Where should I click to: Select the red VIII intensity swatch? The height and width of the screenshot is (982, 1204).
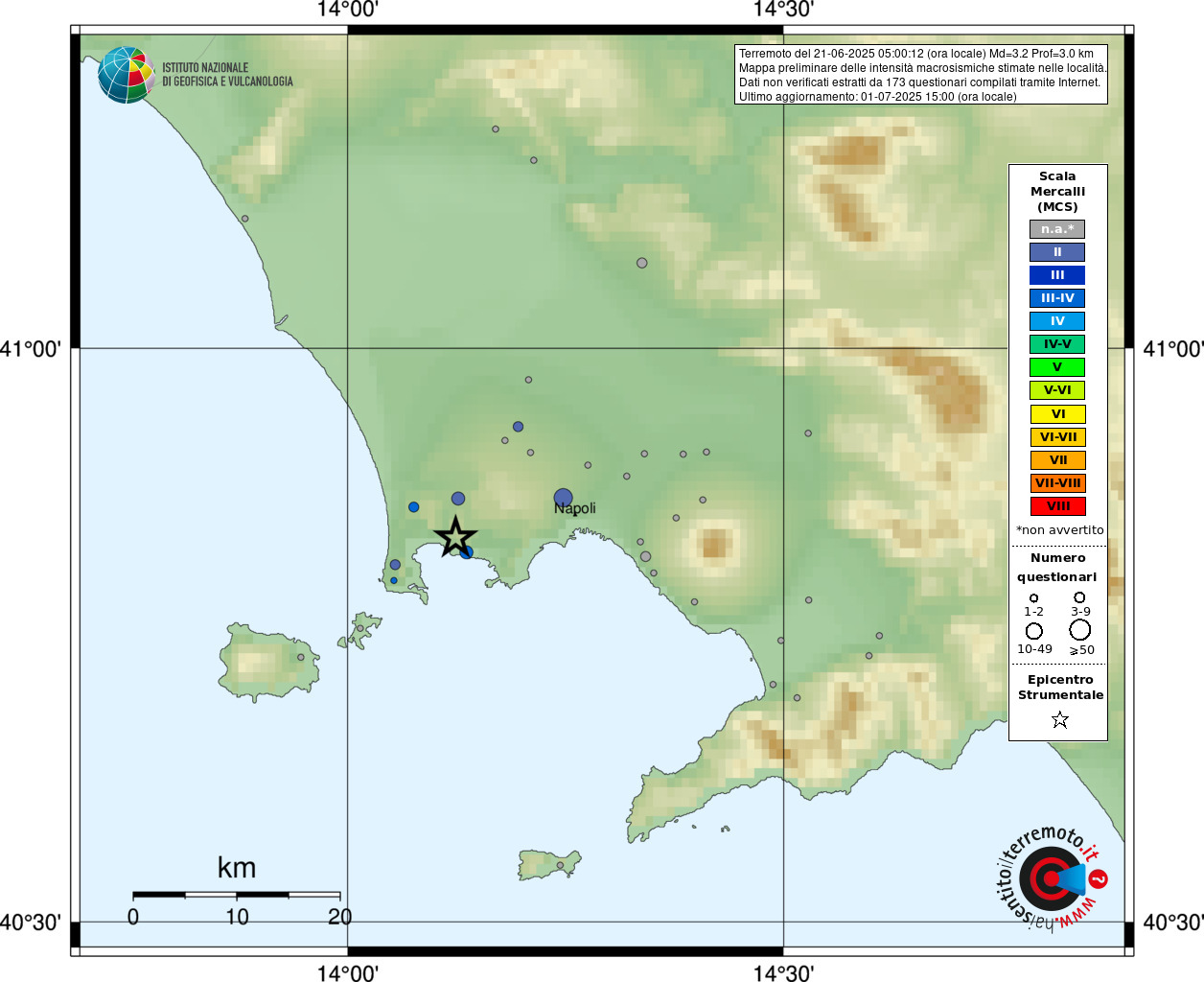1058,506
